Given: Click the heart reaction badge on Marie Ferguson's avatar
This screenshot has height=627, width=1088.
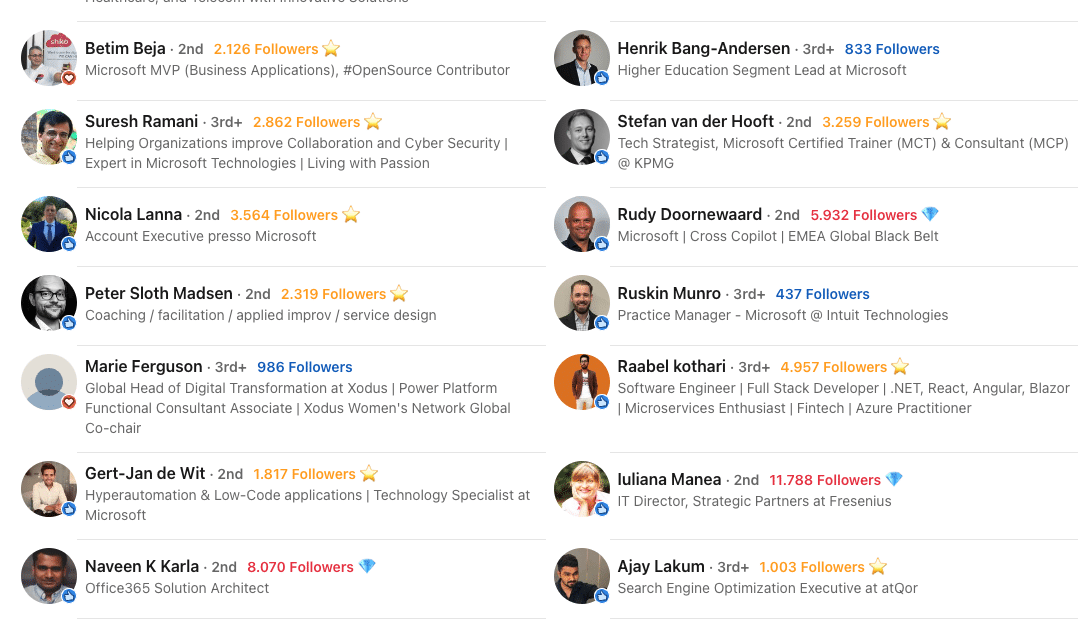Looking at the screenshot, I should click(69, 402).
